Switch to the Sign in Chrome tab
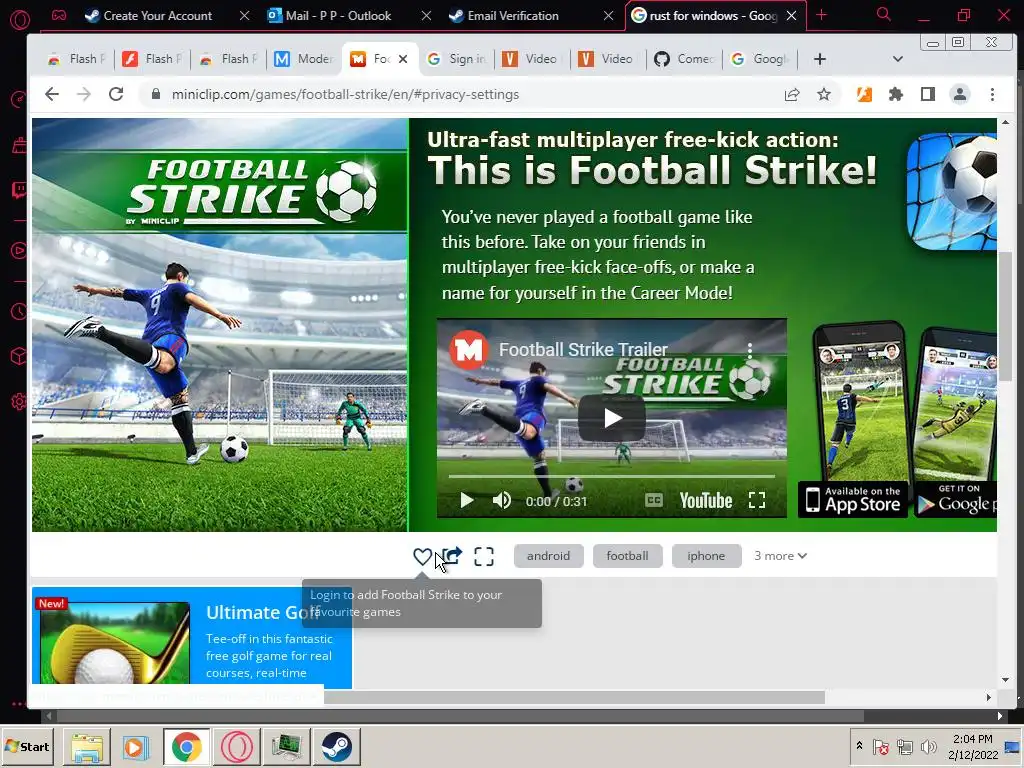1024x768 pixels. (456, 59)
